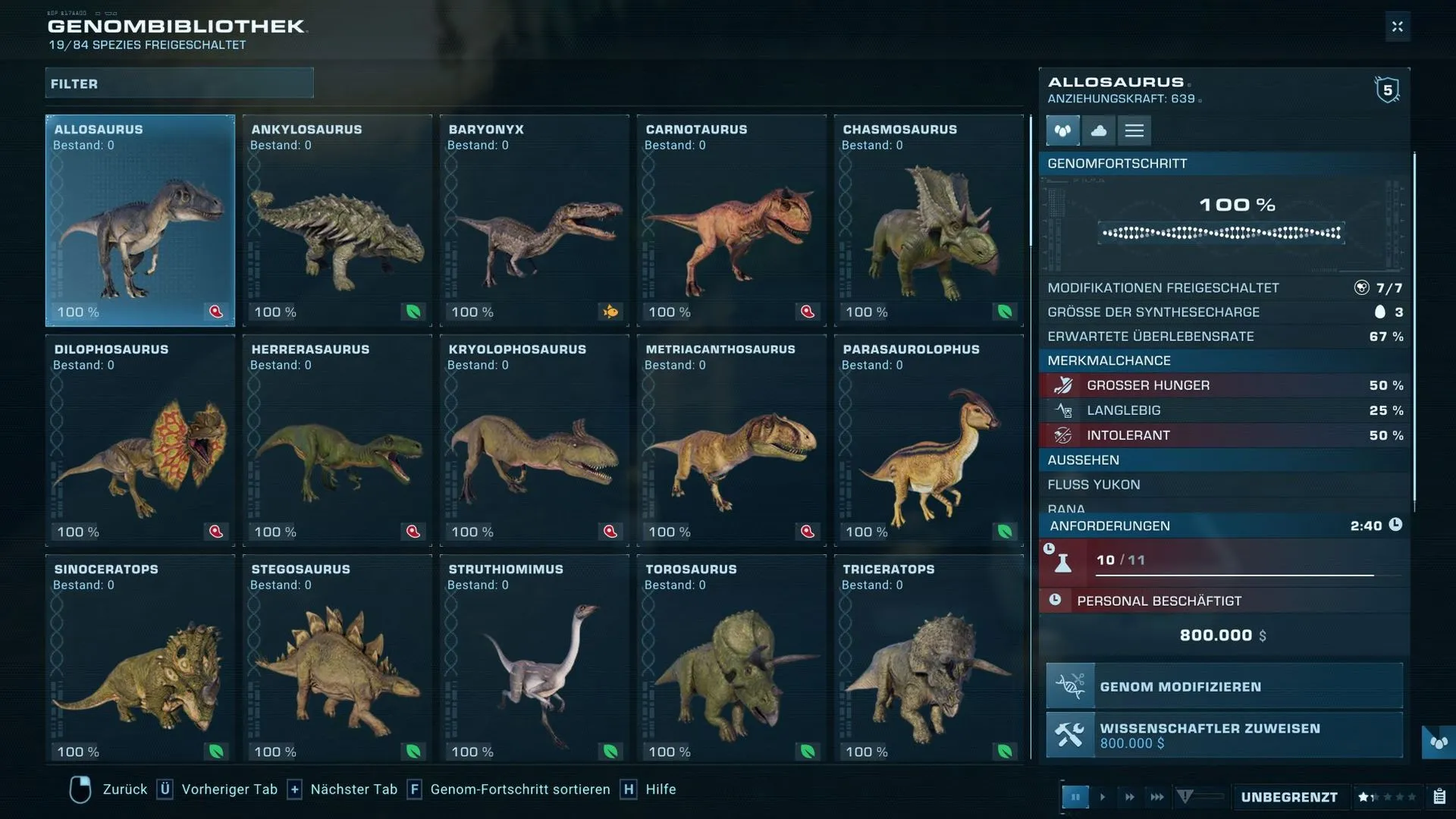Close the Genombibliothek with collapse icon
1456x819 pixels.
click(1397, 27)
